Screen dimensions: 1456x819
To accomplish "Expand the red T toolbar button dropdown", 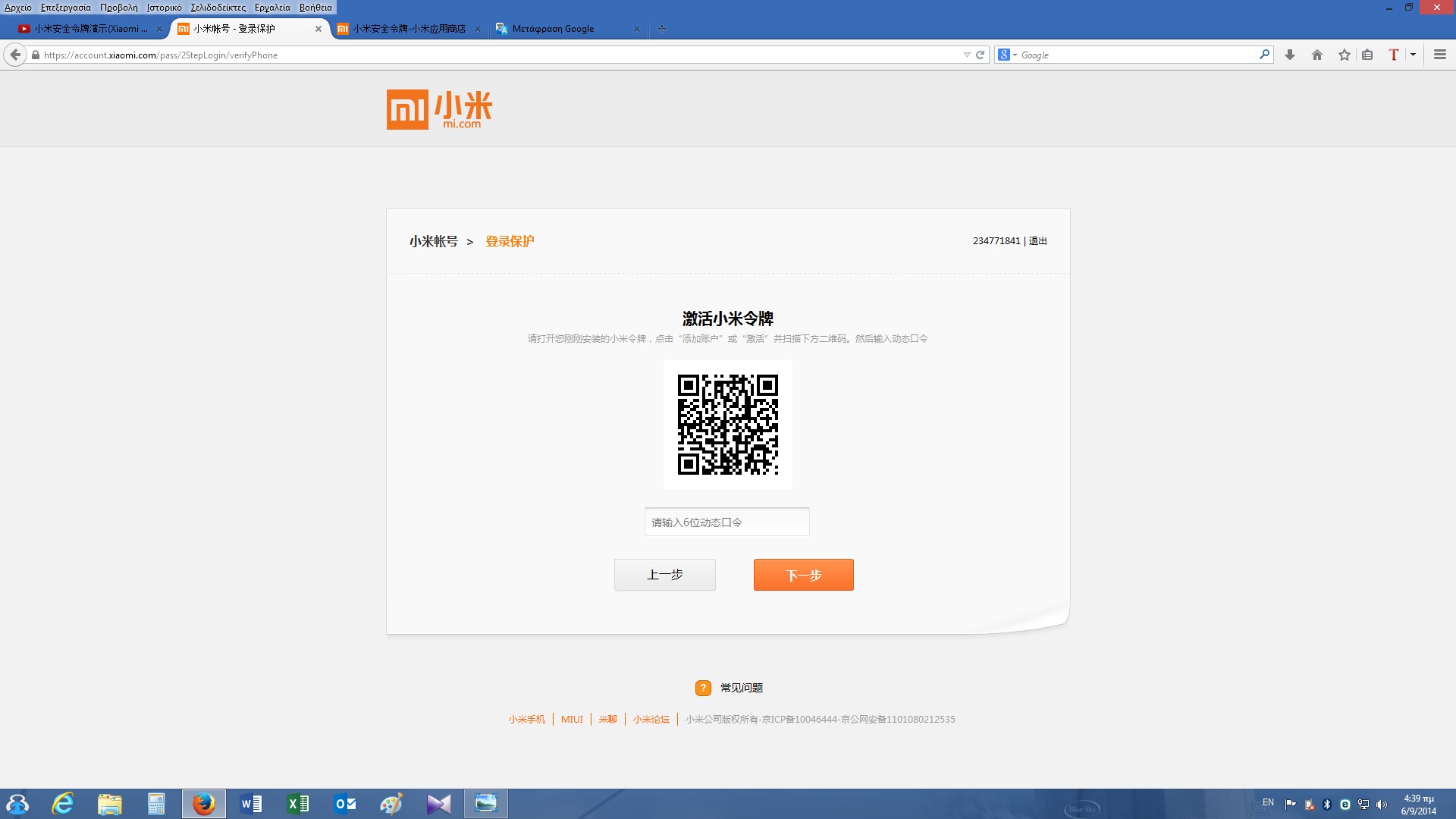I will pyautogui.click(x=1413, y=55).
